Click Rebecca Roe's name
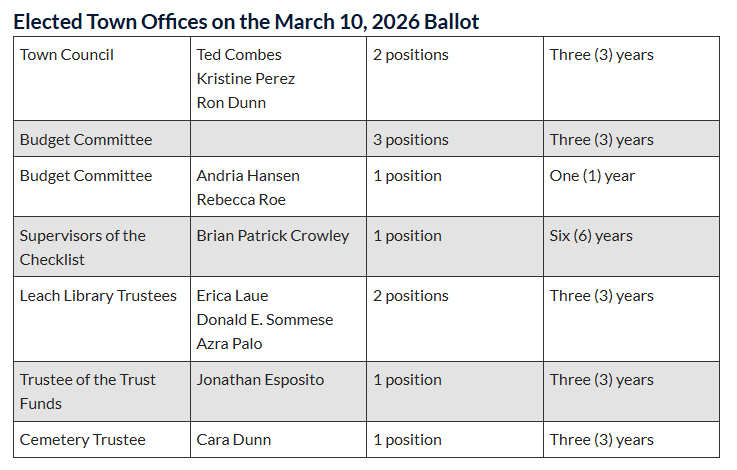 pyautogui.click(x=241, y=200)
